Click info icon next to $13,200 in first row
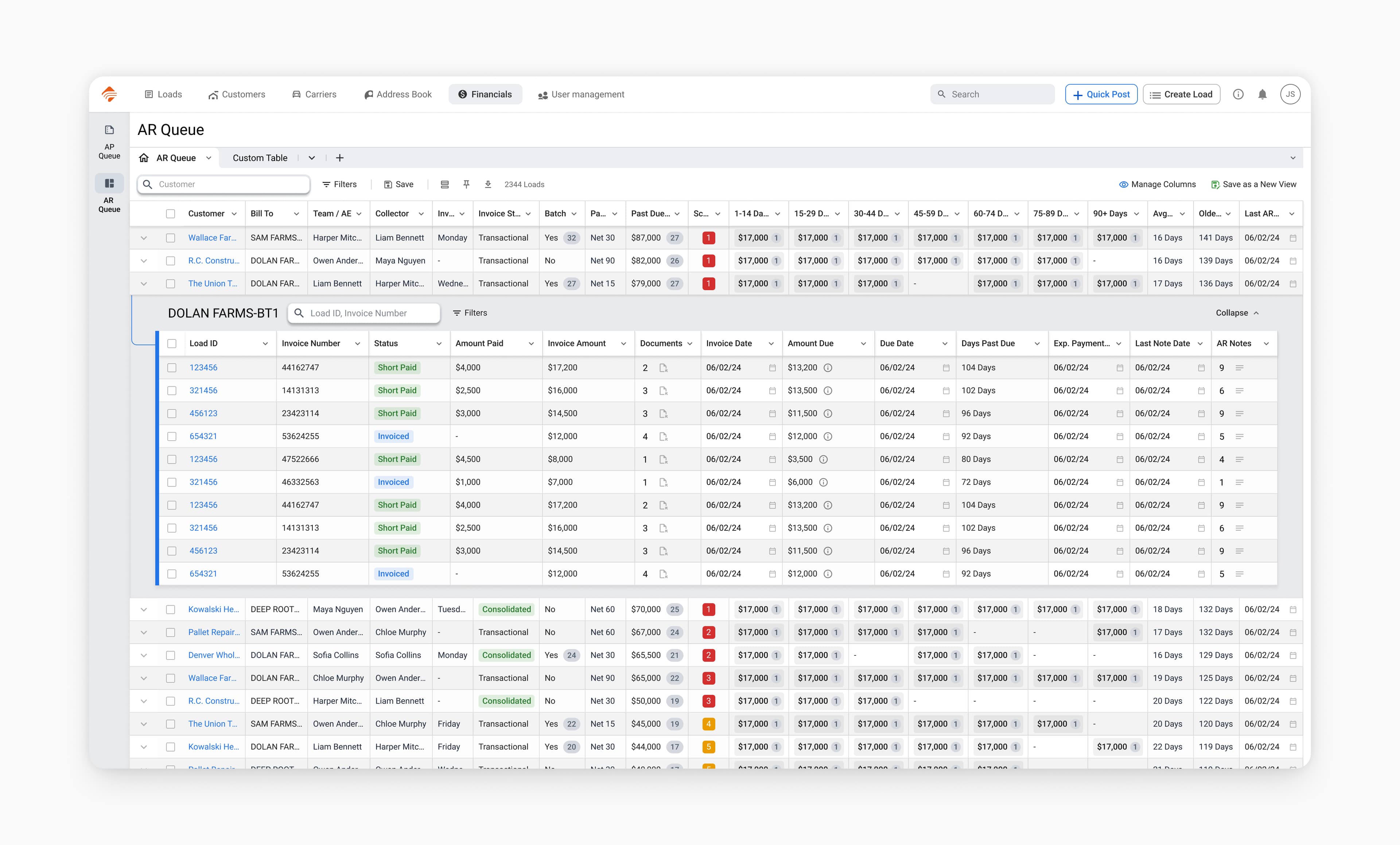1400x845 pixels. click(x=828, y=368)
